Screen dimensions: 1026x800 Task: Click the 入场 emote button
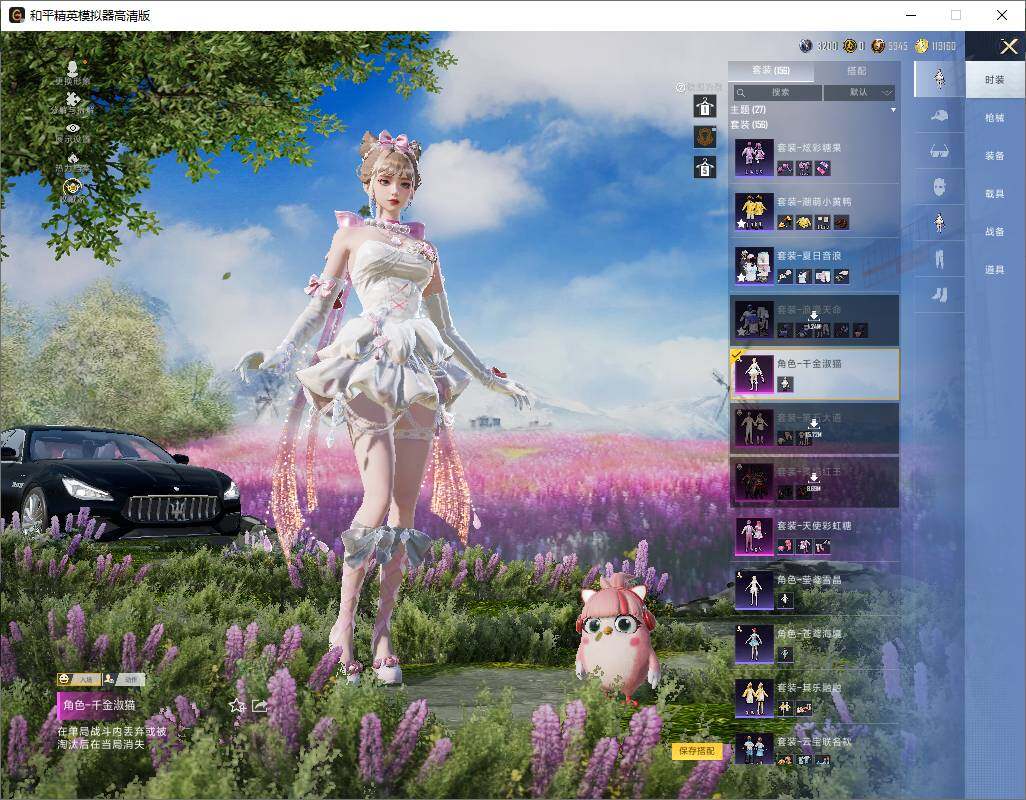(x=79, y=680)
